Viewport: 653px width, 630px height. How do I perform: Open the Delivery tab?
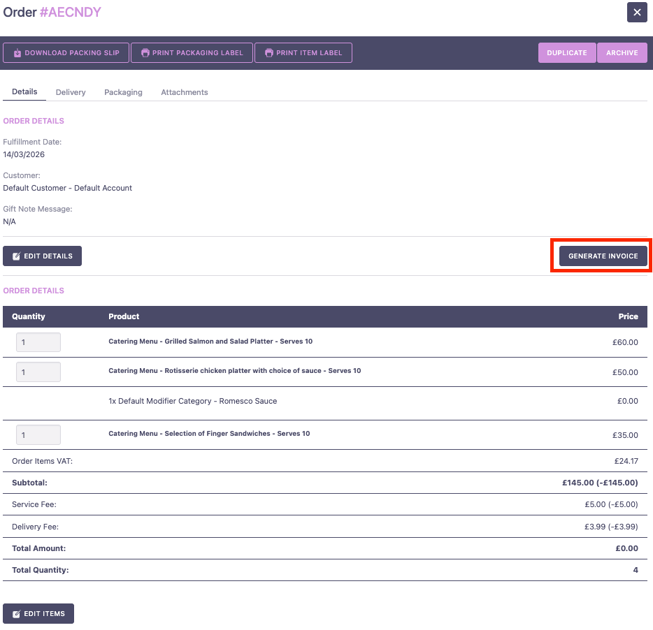[70, 92]
